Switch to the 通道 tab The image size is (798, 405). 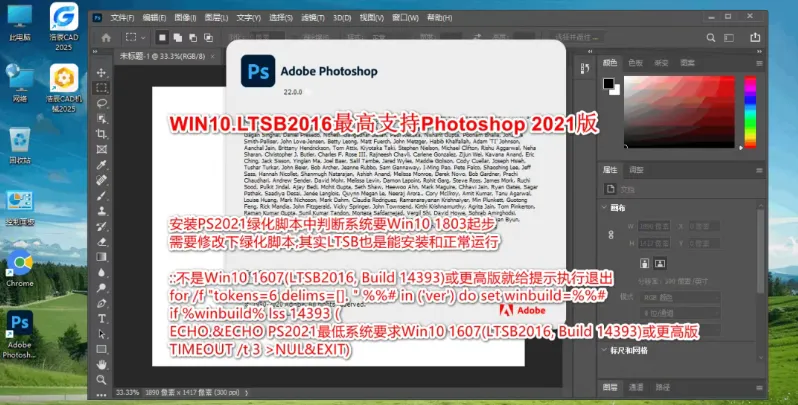coord(636,387)
